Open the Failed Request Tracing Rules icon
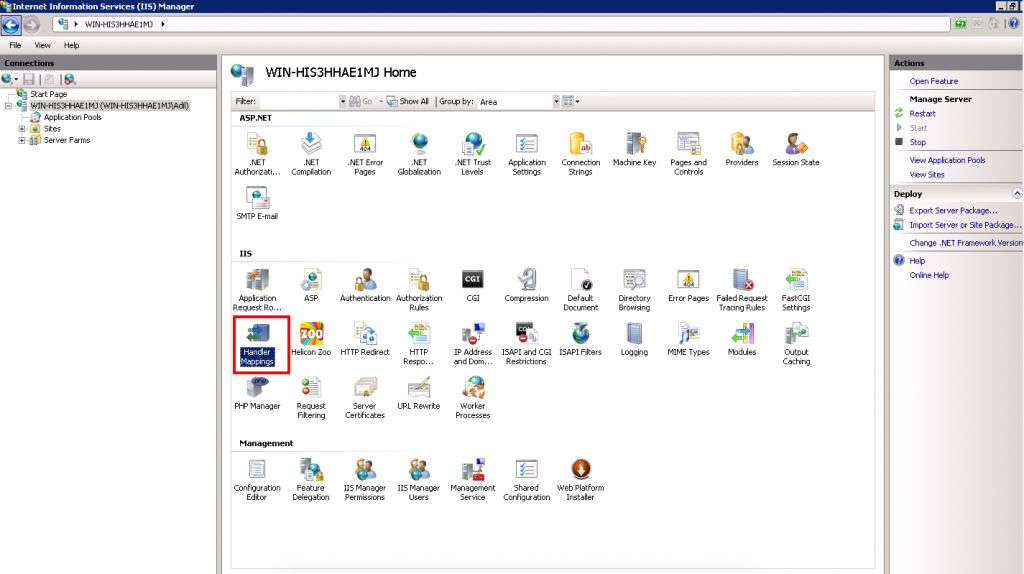 [x=742, y=290]
